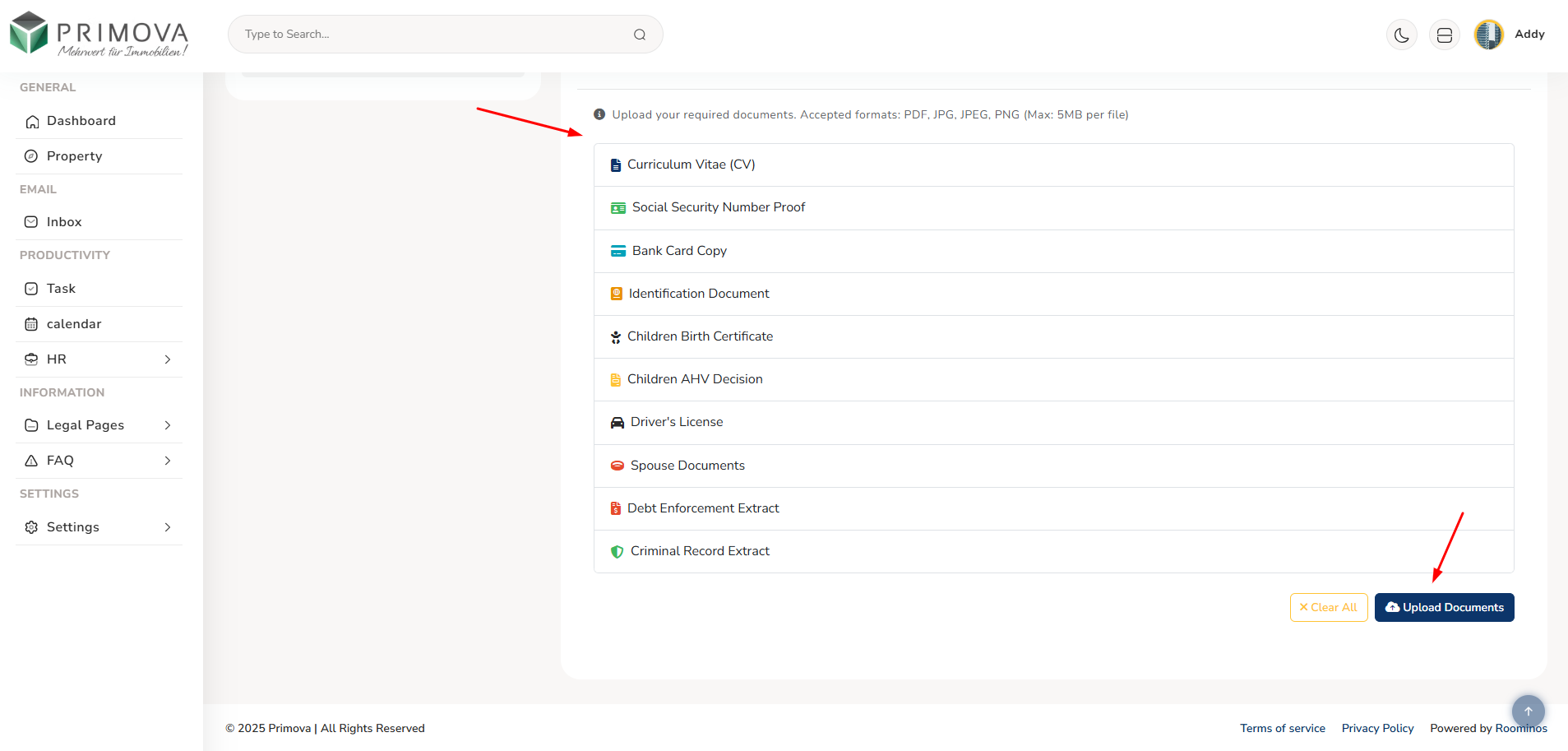Click the Curriculum Vitae document icon
This screenshot has height=751, width=1568.
[616, 165]
